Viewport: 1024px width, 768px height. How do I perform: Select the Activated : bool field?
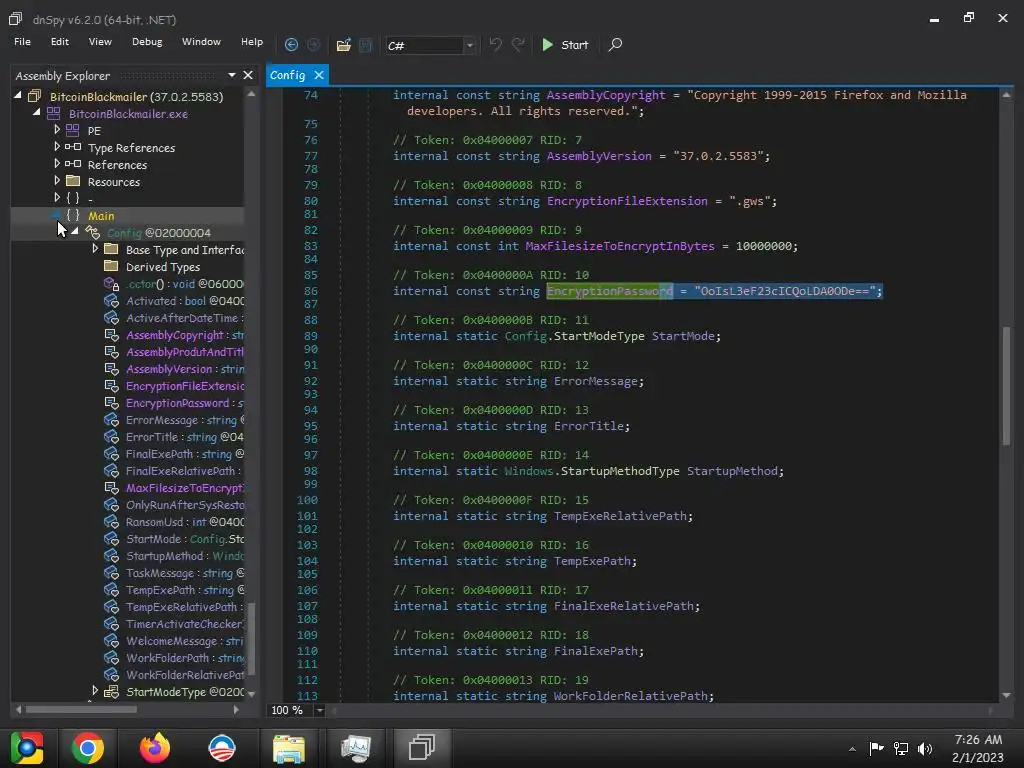184,300
